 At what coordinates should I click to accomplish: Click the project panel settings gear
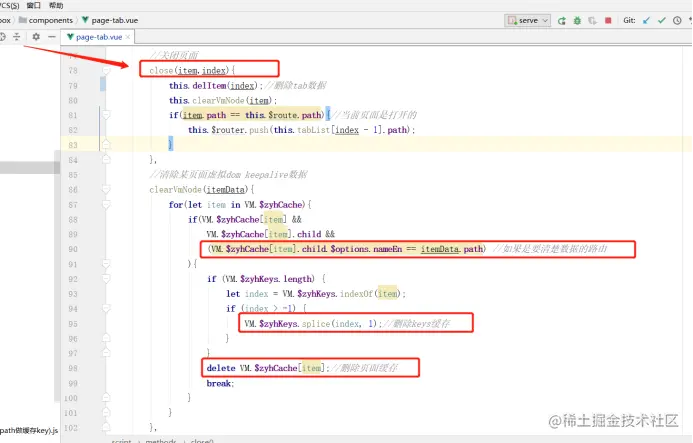pos(36,37)
